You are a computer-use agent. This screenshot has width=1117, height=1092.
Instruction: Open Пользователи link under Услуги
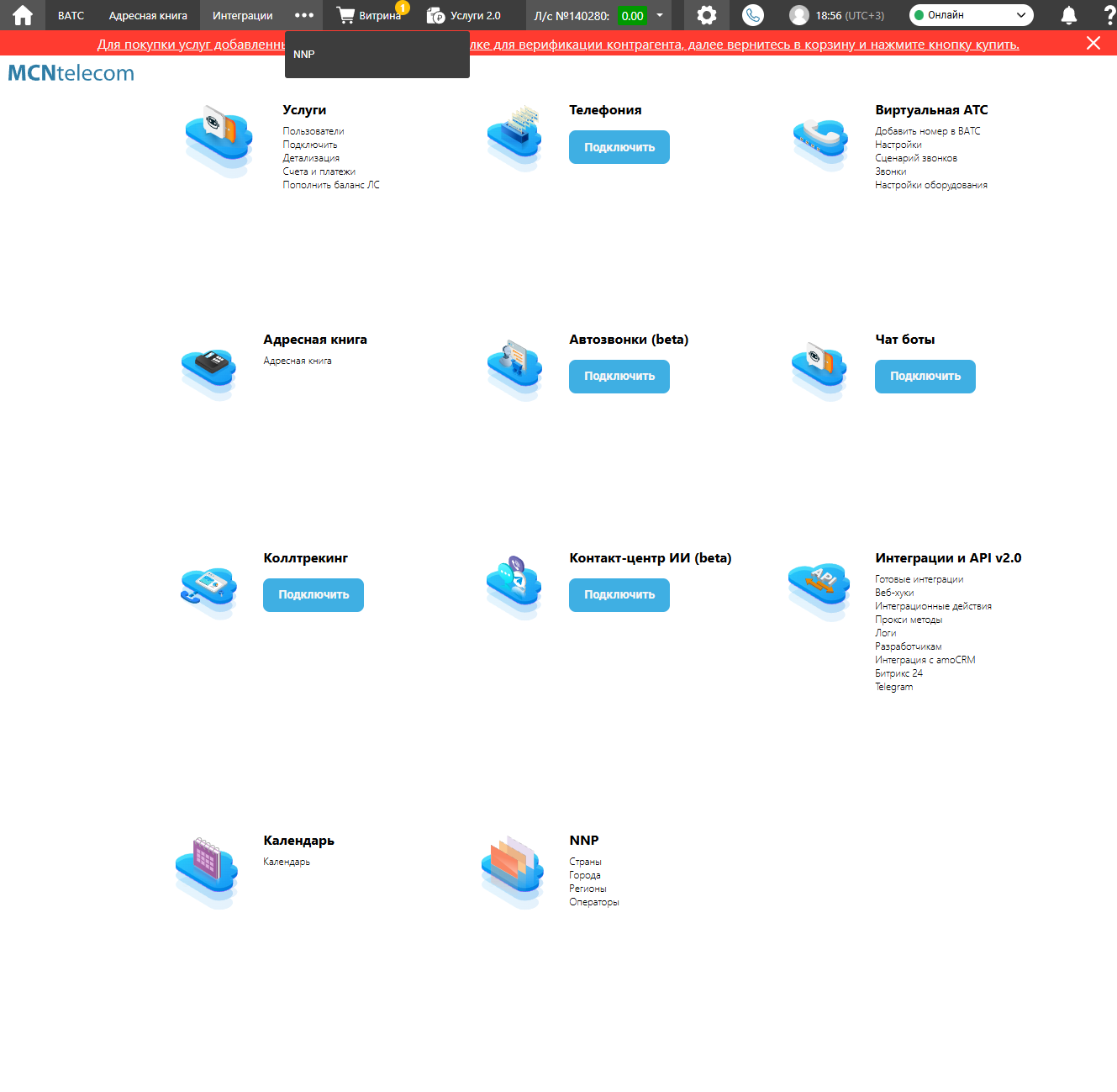313,131
